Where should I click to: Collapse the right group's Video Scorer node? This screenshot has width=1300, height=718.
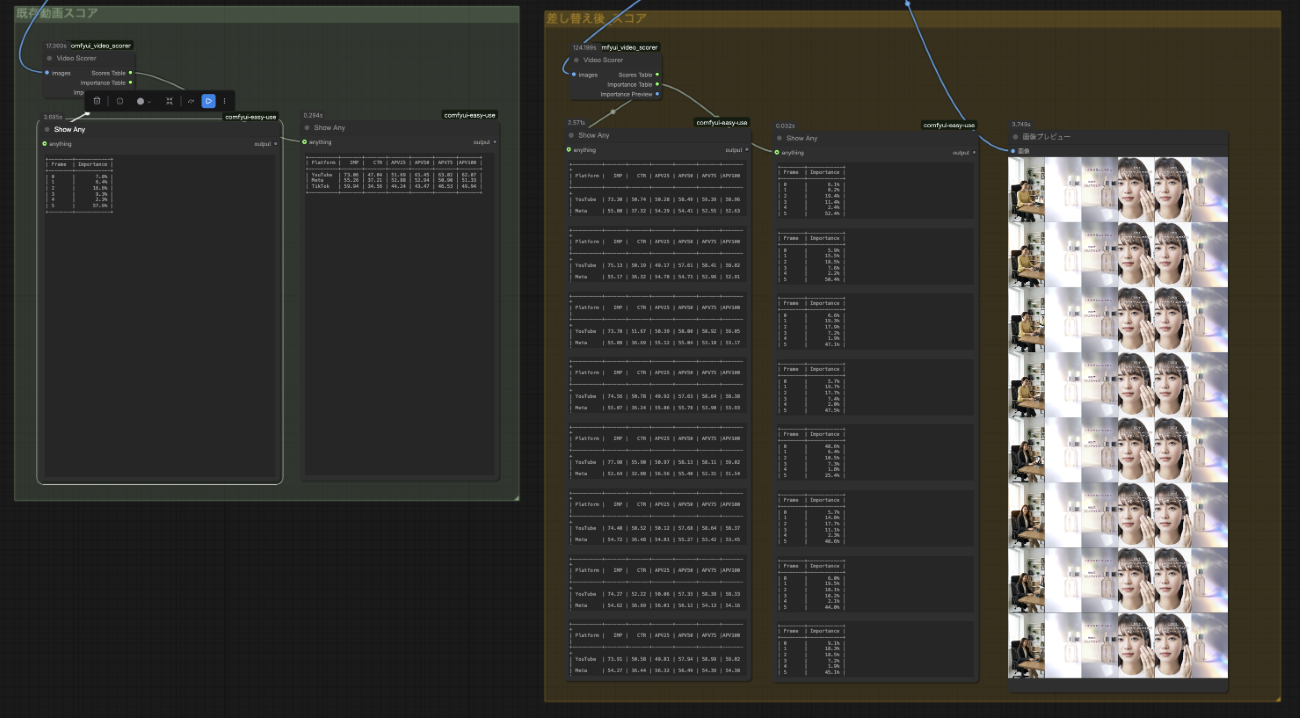[577, 60]
